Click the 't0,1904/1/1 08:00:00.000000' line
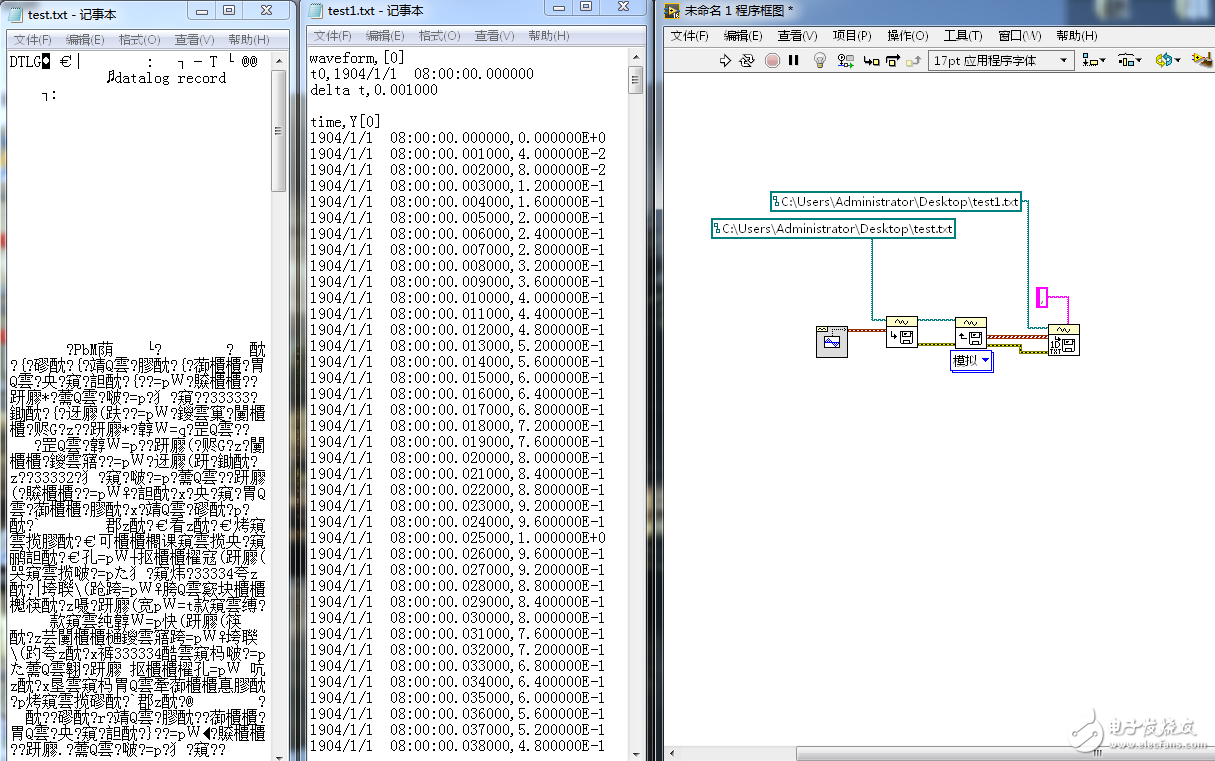This screenshot has height=761, width=1215. point(421,74)
